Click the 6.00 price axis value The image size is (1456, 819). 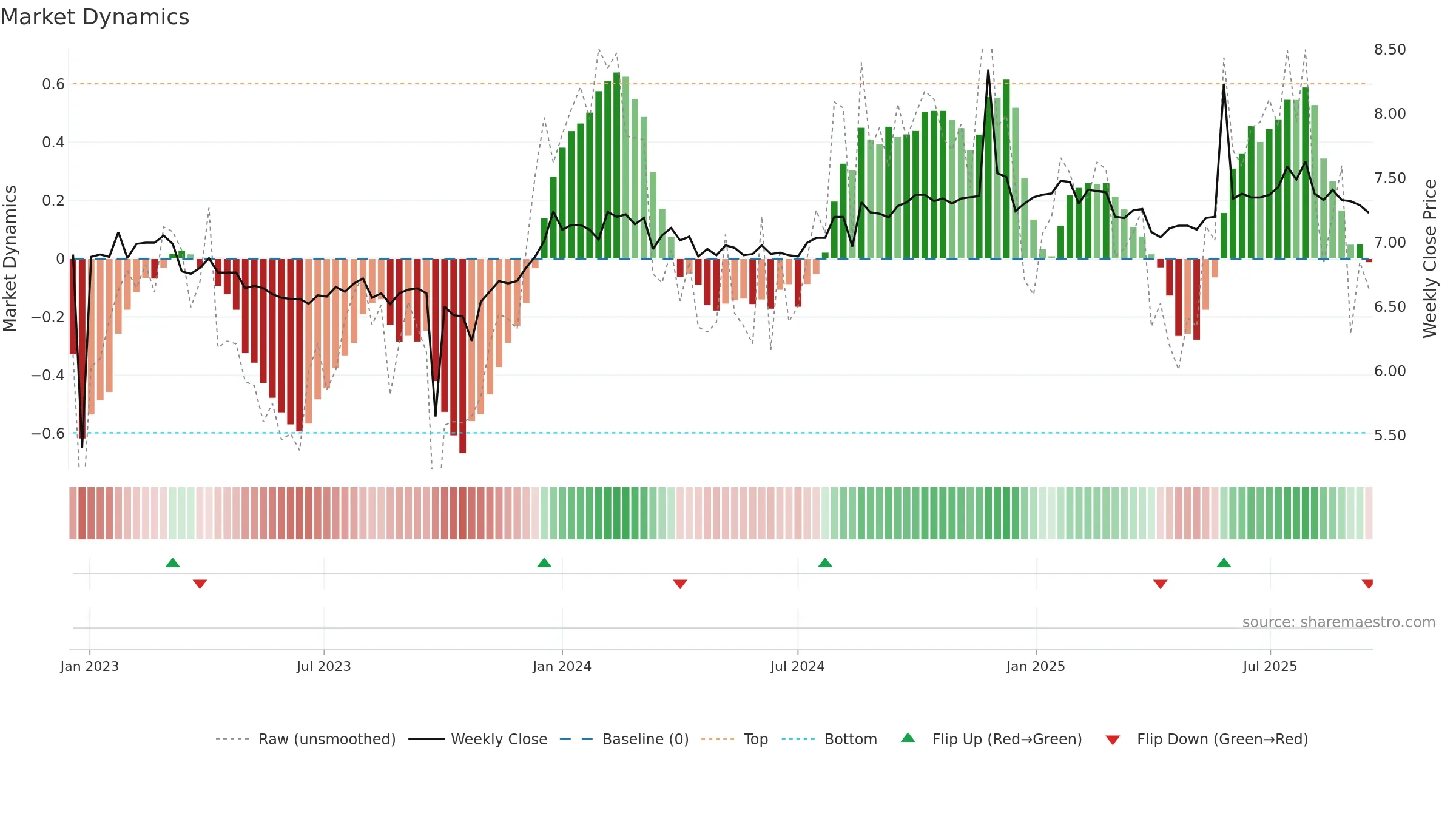(1390, 371)
